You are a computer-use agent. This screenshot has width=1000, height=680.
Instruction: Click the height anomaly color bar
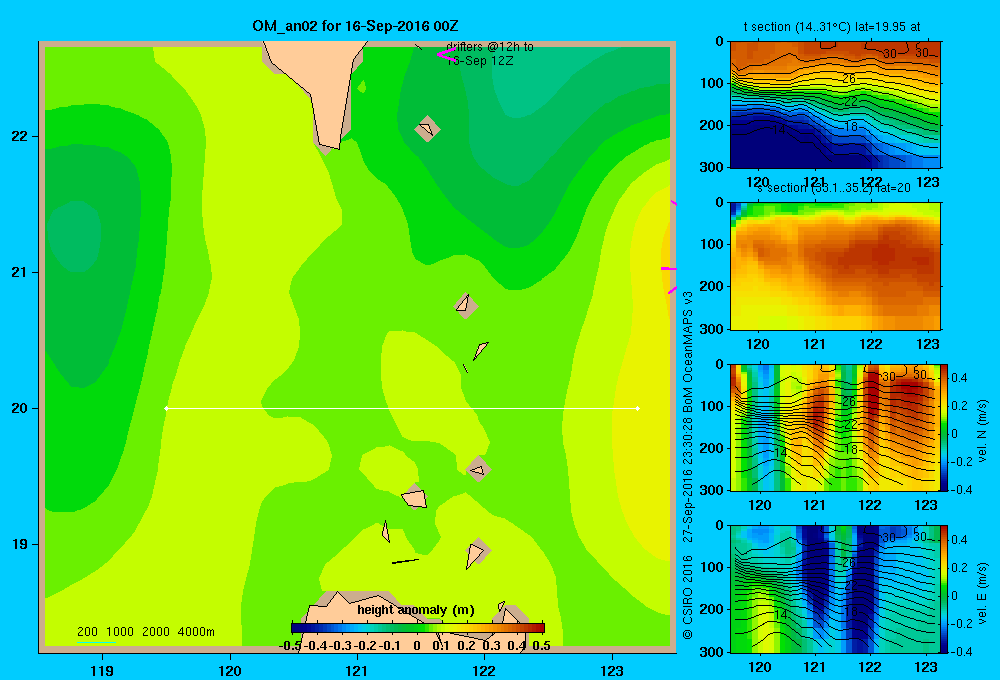pyautogui.click(x=418, y=628)
